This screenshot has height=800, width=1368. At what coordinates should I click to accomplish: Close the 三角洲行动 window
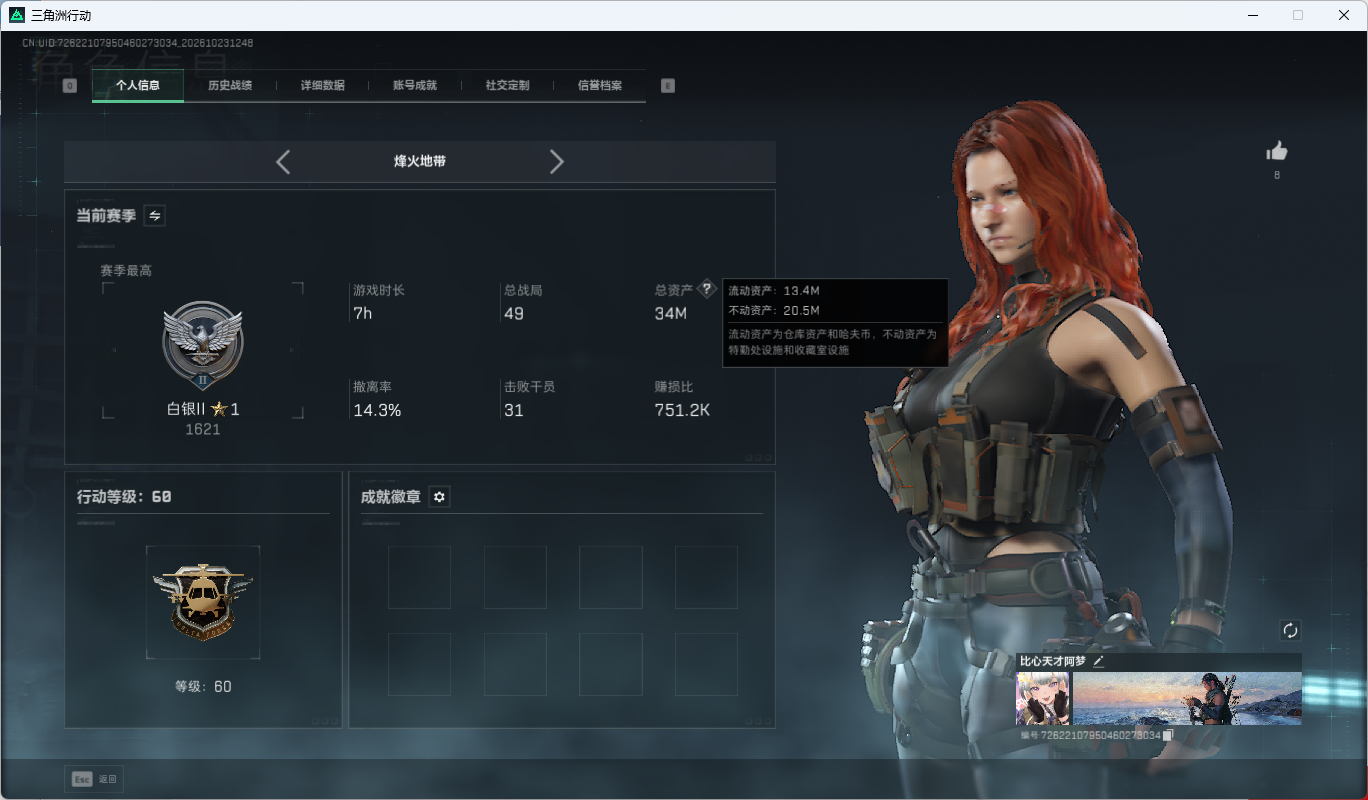(x=1344, y=15)
